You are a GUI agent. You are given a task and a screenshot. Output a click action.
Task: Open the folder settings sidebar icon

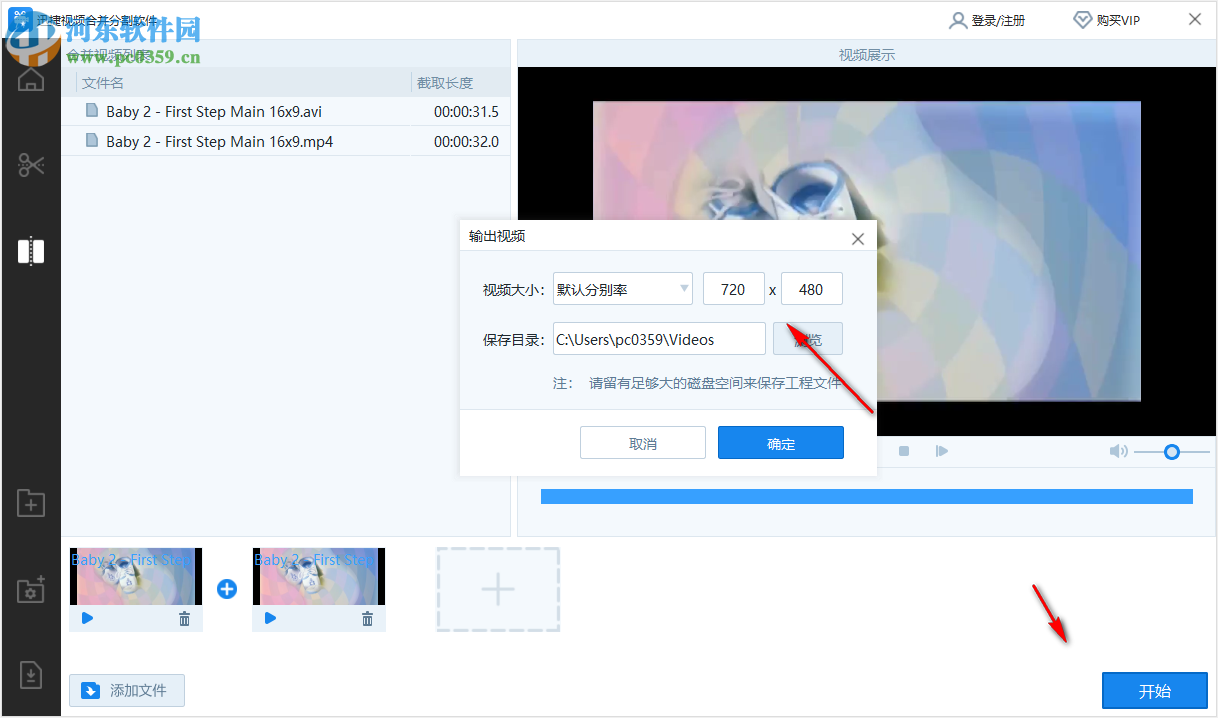pyautogui.click(x=30, y=590)
